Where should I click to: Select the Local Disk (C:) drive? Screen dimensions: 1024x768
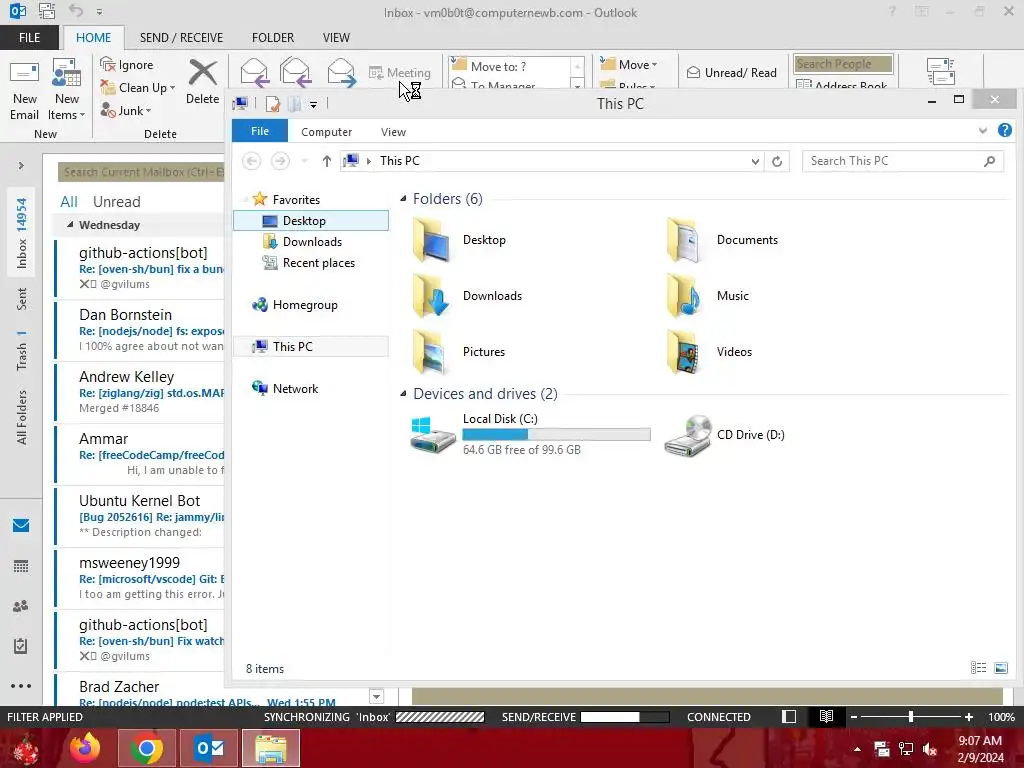pyautogui.click(x=530, y=434)
